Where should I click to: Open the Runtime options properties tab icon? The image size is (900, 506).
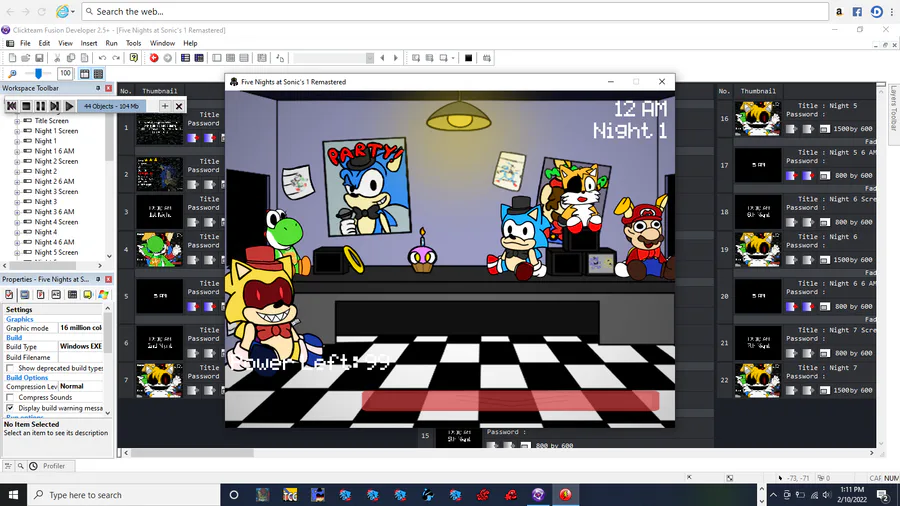40,294
